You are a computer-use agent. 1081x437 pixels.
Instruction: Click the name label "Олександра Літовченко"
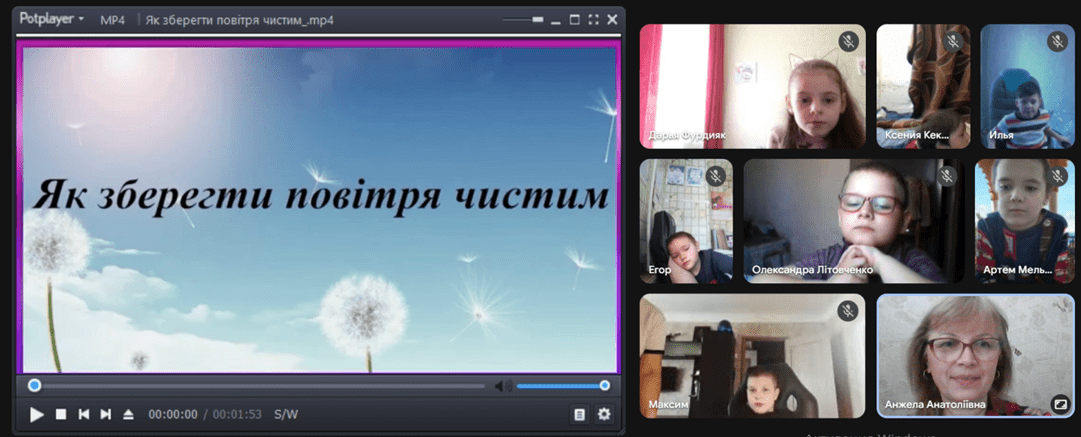[x=813, y=270]
